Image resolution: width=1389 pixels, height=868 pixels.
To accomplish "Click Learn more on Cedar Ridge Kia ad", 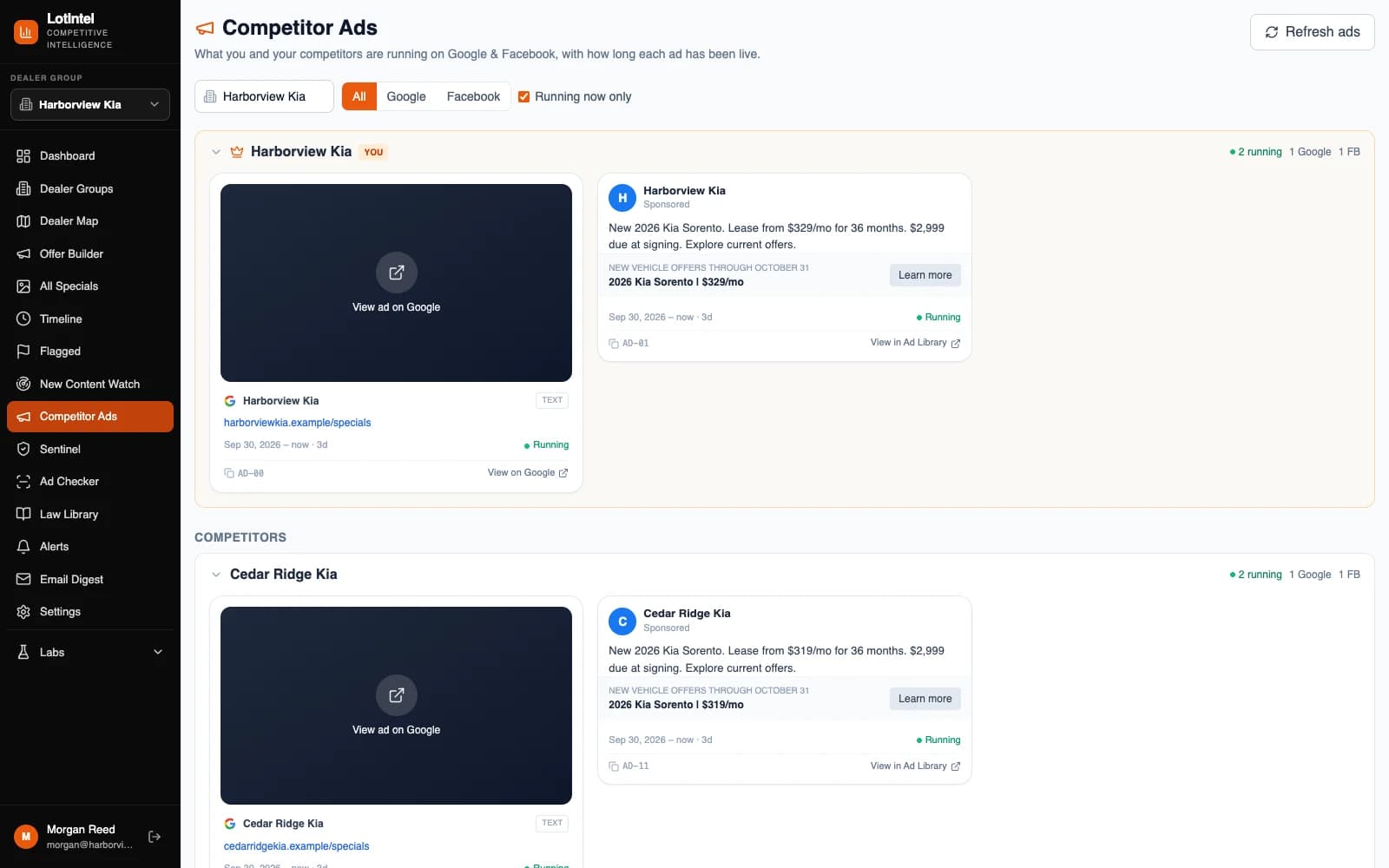I will 925,699.
